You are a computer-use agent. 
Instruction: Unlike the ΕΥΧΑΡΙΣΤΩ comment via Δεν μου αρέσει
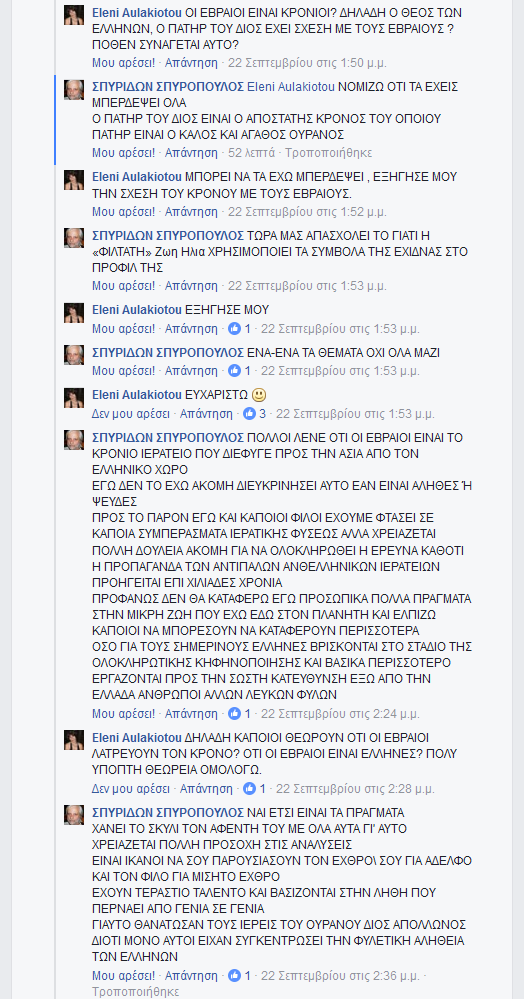(131, 413)
